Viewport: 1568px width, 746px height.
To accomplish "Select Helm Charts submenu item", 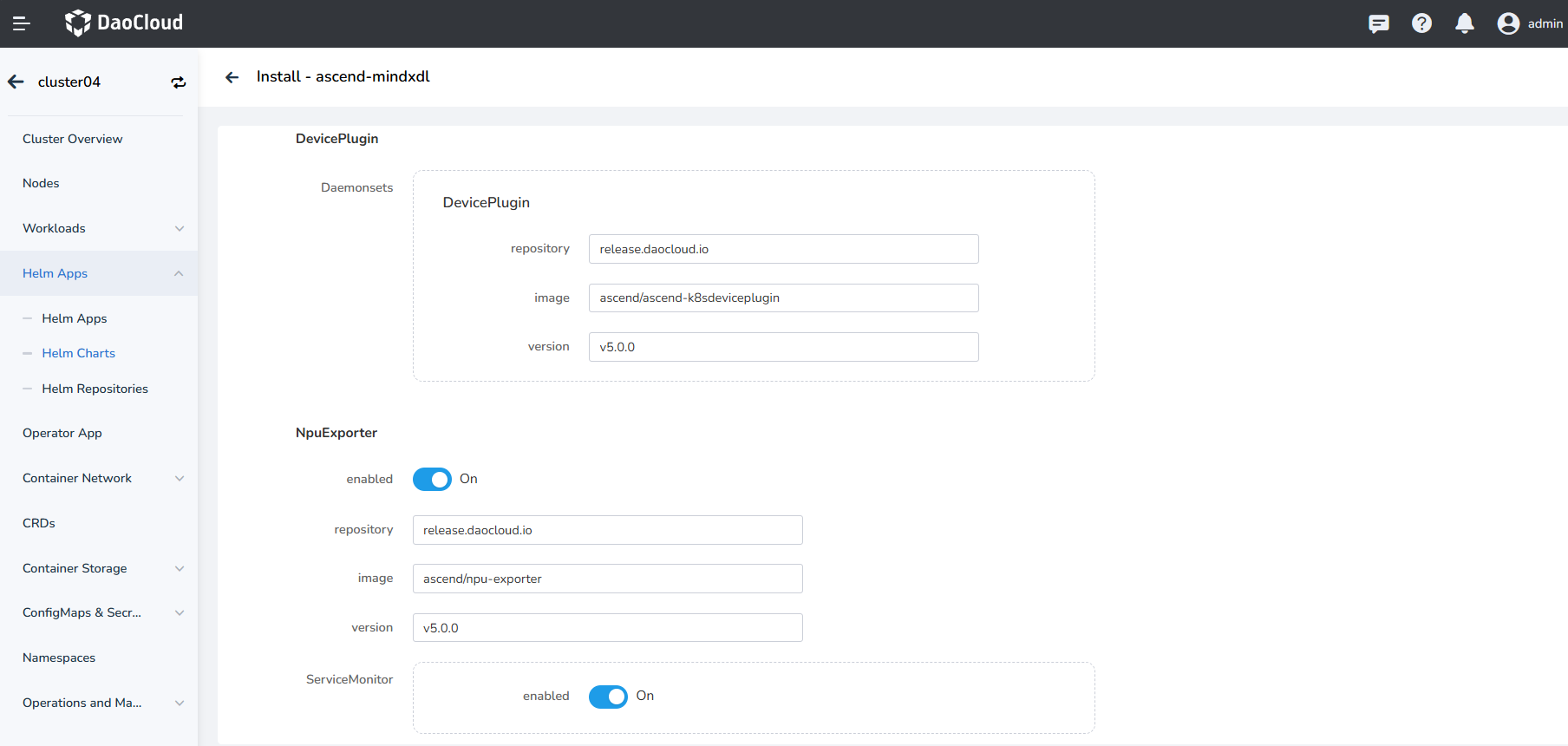I will click(78, 353).
